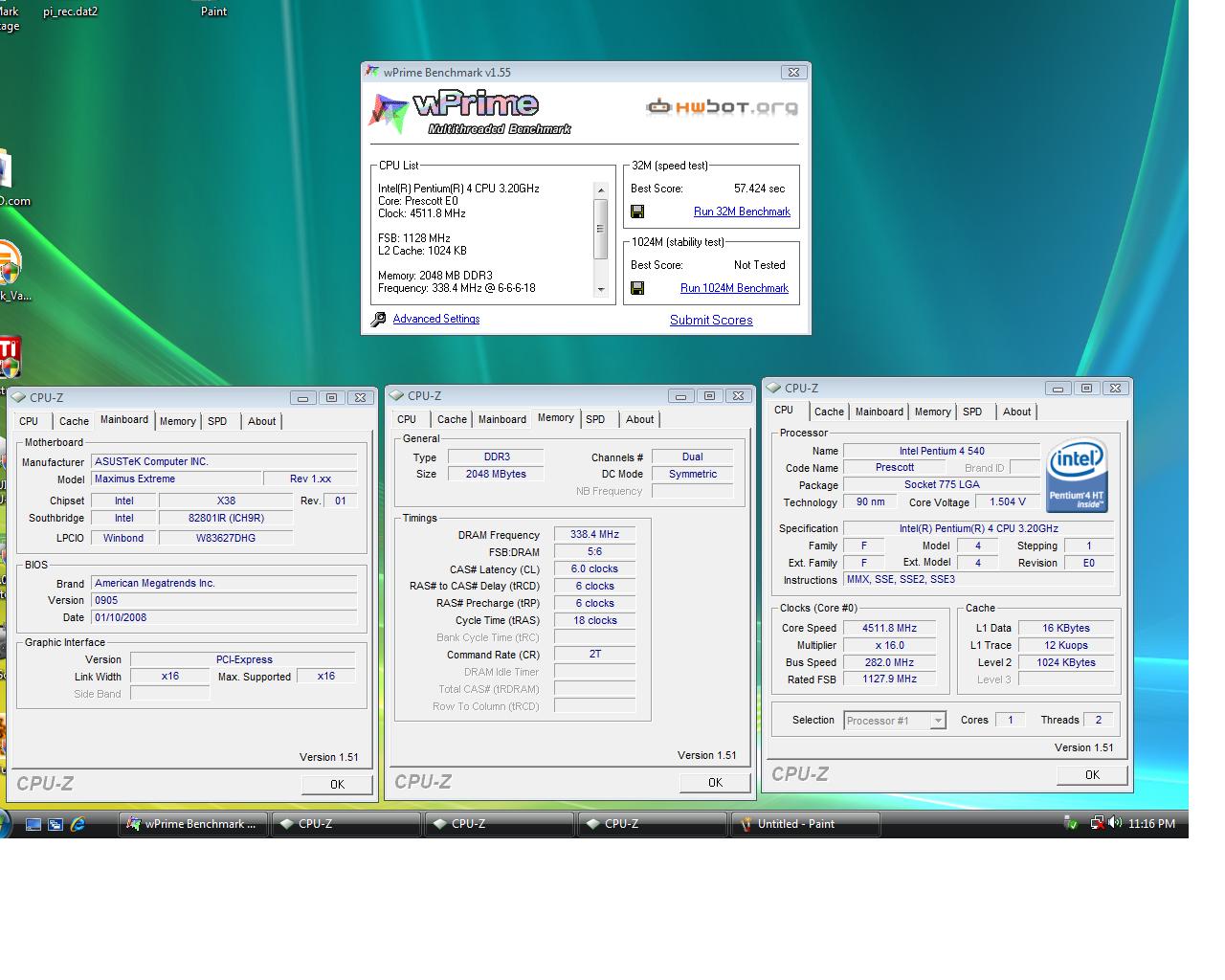Click Show Desktop quick launch icon
1225x980 pixels.
[x=33, y=824]
